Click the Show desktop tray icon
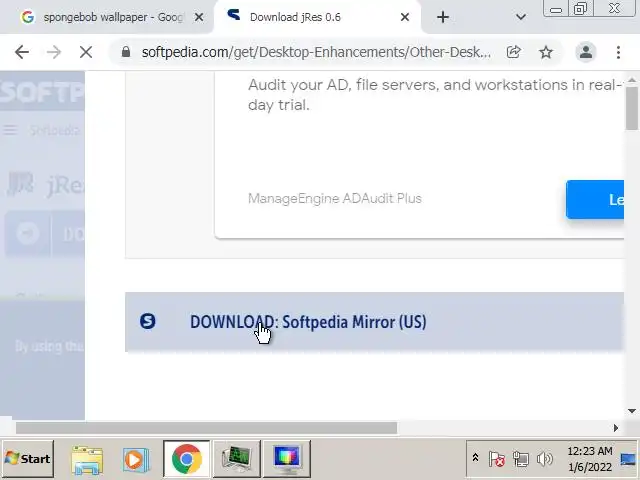This screenshot has width=640, height=480. (628, 459)
